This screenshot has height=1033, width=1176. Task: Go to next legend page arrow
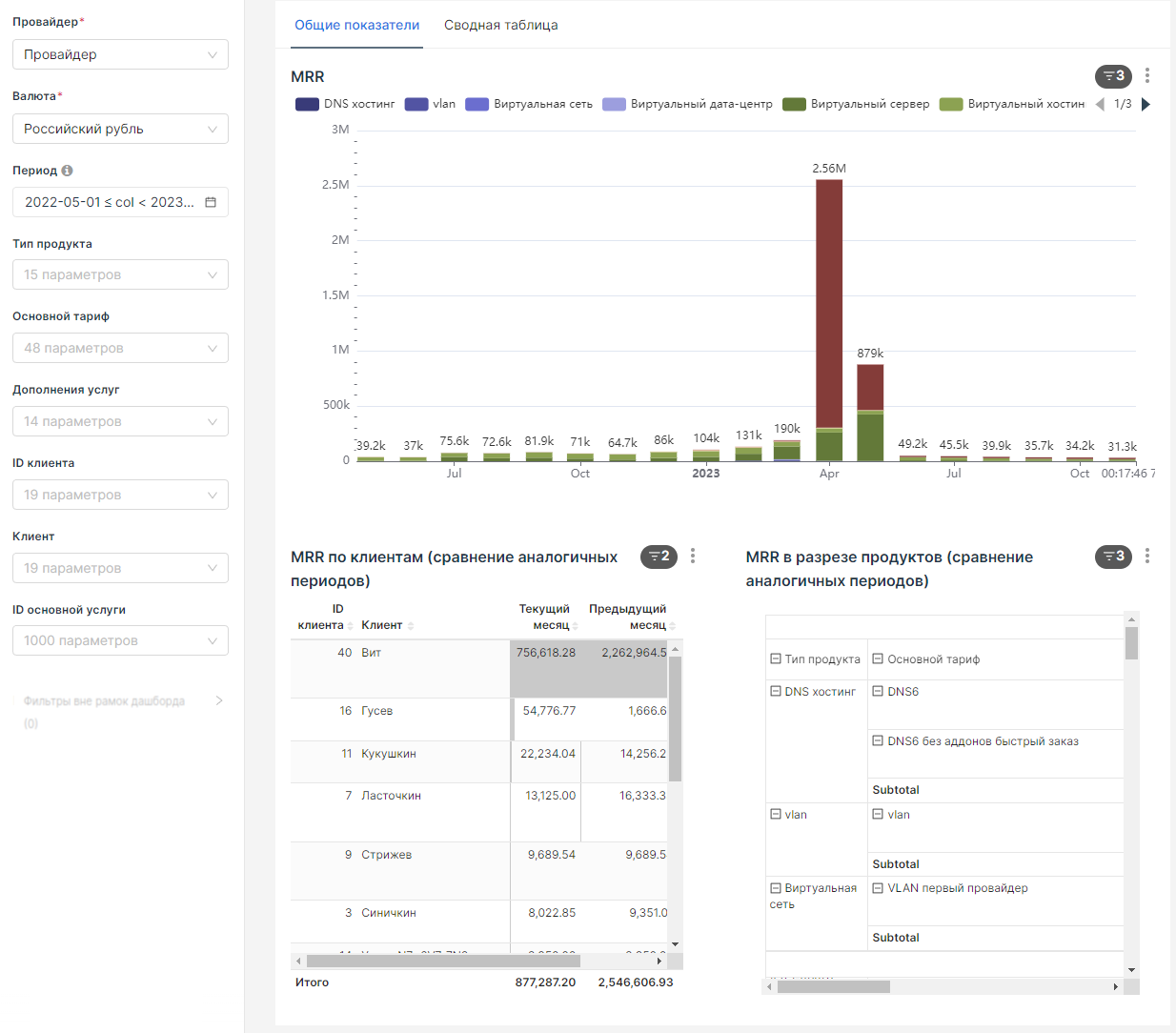[x=1146, y=104]
